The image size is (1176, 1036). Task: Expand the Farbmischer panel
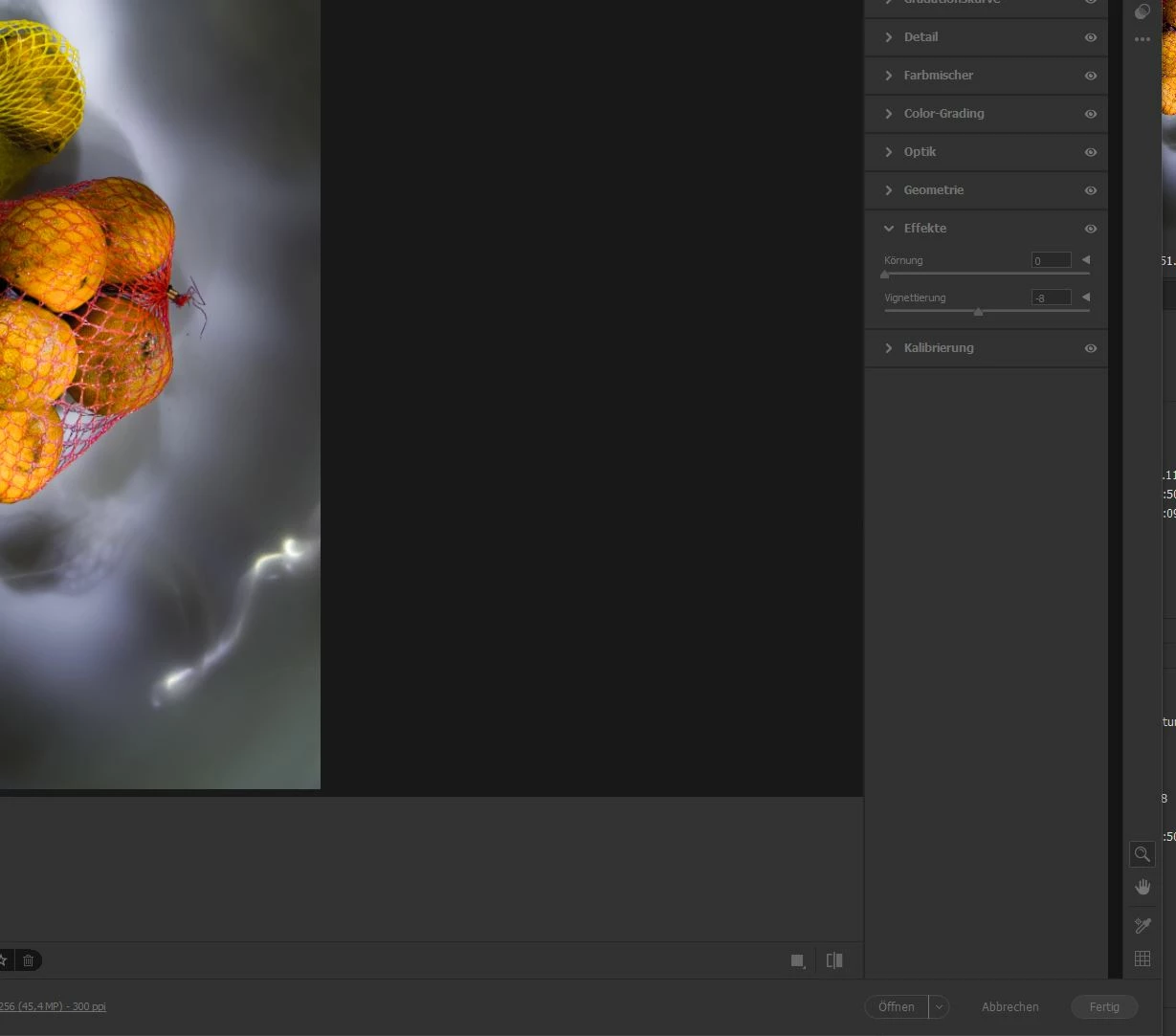889,76
